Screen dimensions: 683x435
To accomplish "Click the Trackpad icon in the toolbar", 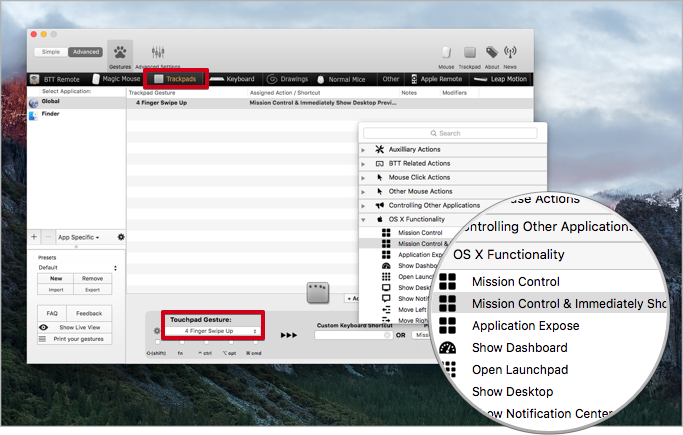I will point(470,53).
